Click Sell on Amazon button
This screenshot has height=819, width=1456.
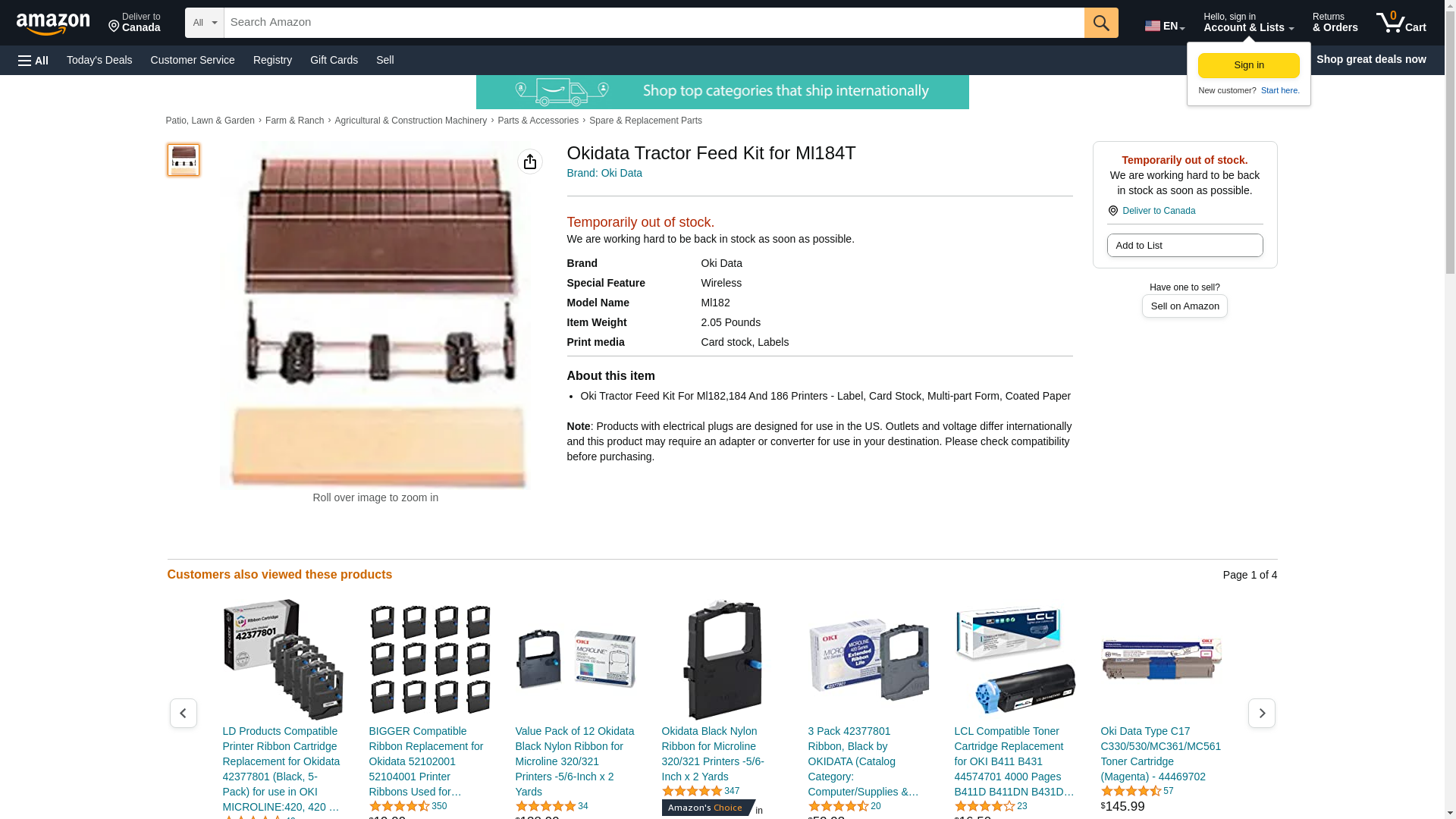[1185, 306]
